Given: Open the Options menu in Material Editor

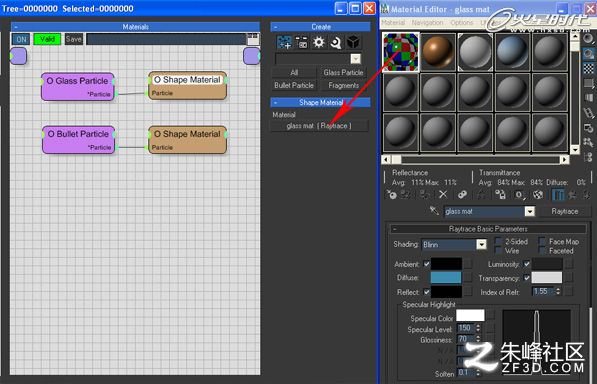Looking at the screenshot, I should [x=461, y=23].
